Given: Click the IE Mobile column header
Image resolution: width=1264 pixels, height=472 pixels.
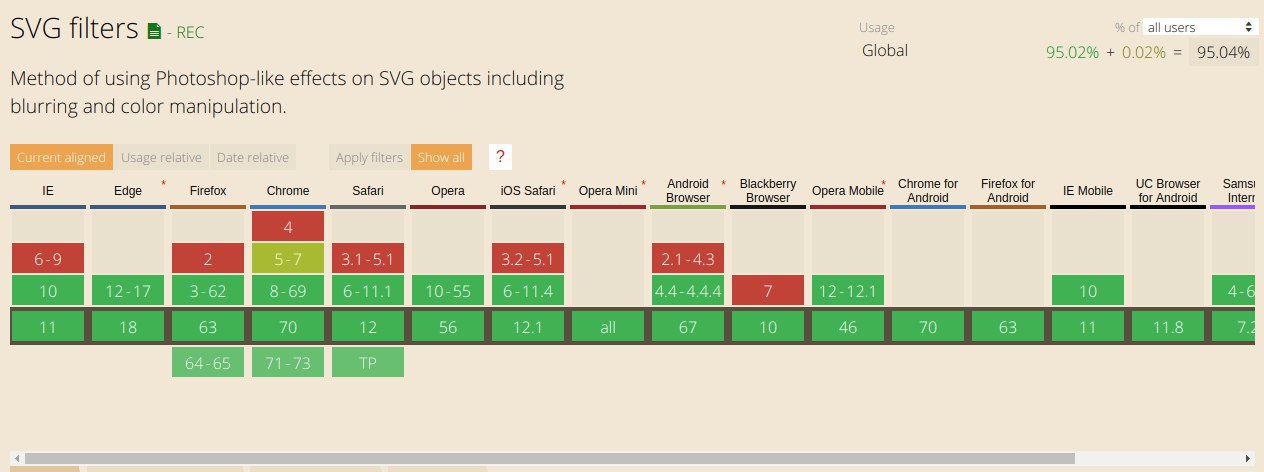Looking at the screenshot, I should 1088,191.
